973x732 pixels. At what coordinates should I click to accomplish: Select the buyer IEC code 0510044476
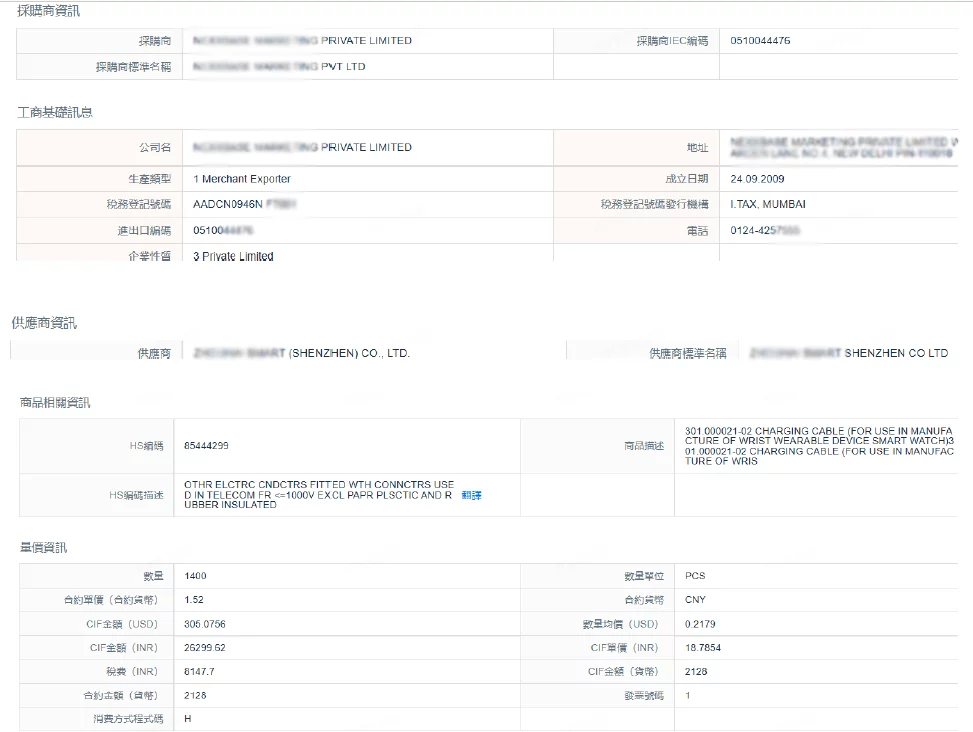click(x=760, y=40)
